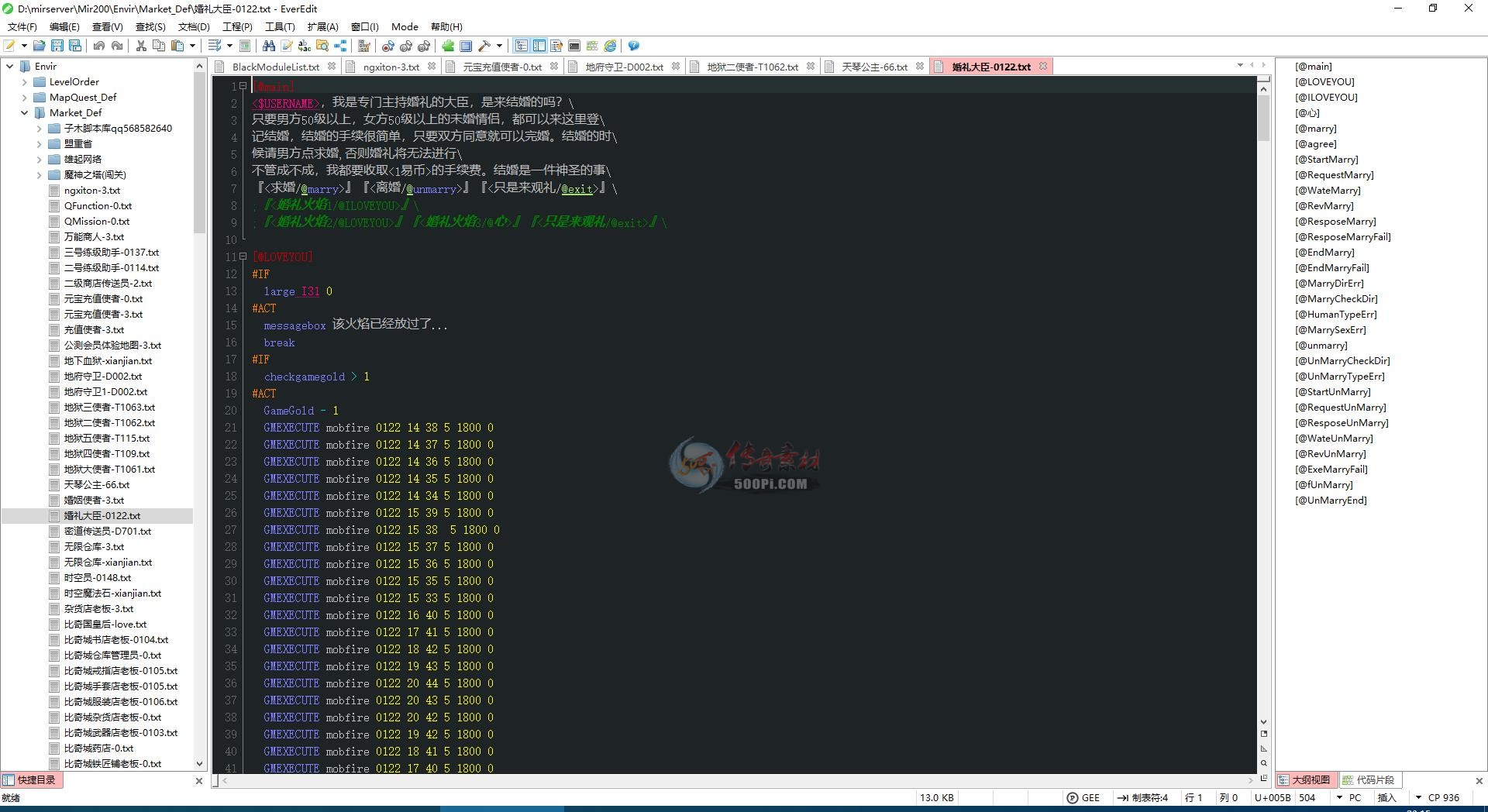Close the 婚礼大臣-0122.txt tab
This screenshot has height=812, width=1488.
point(1043,66)
